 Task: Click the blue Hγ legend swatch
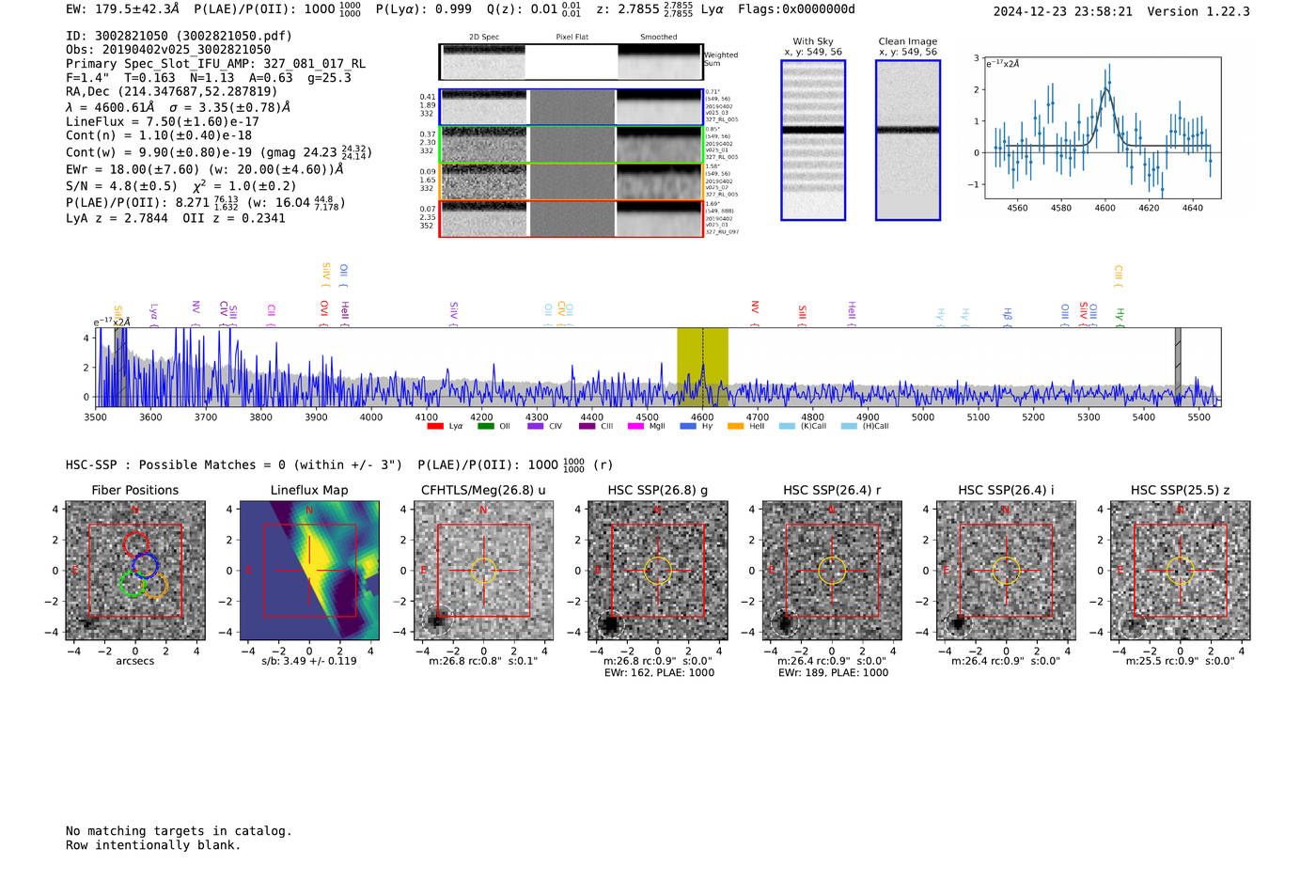[688, 426]
